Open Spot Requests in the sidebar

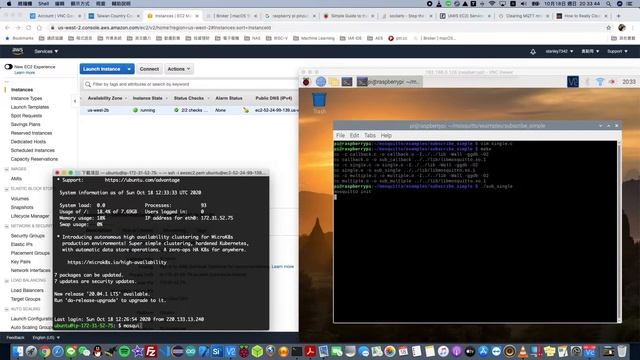(x=26, y=116)
